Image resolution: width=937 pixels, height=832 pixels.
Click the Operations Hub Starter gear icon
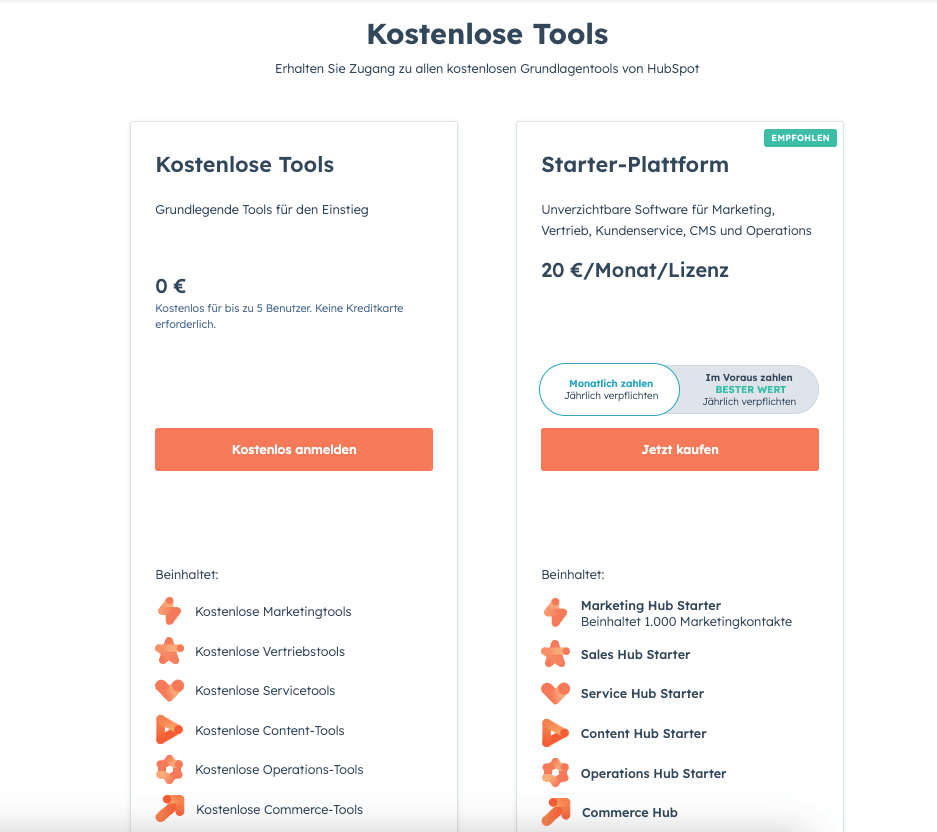(556, 772)
